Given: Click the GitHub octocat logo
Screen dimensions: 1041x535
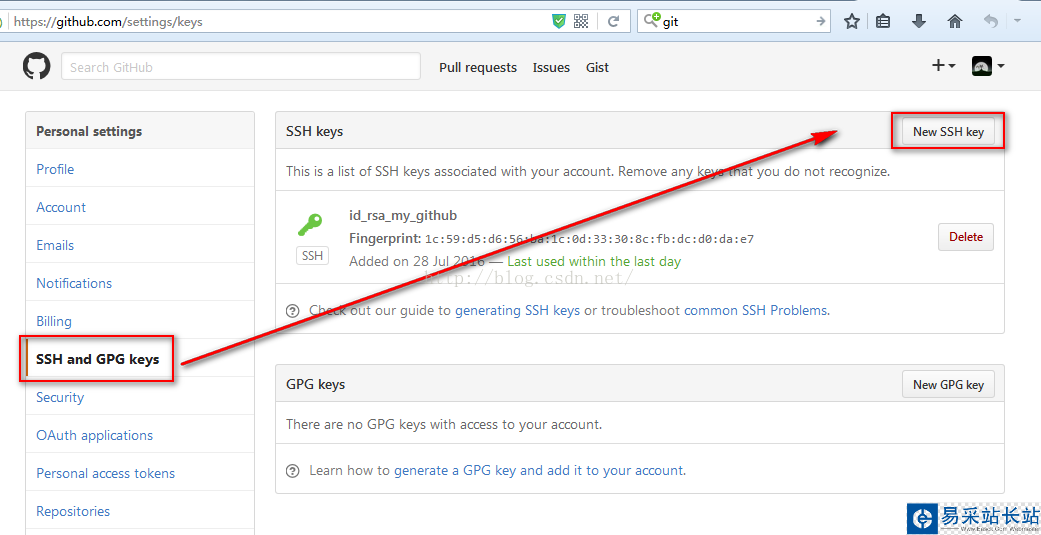Looking at the screenshot, I should (37, 67).
